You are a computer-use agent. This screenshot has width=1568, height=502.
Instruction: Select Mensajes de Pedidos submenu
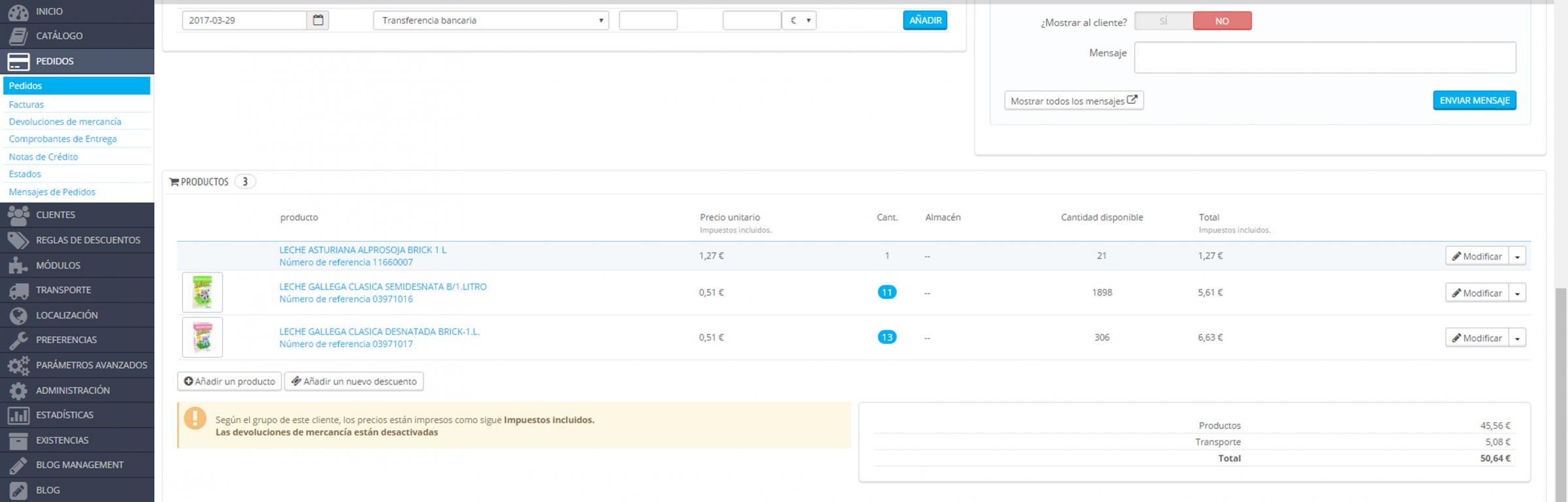52,192
